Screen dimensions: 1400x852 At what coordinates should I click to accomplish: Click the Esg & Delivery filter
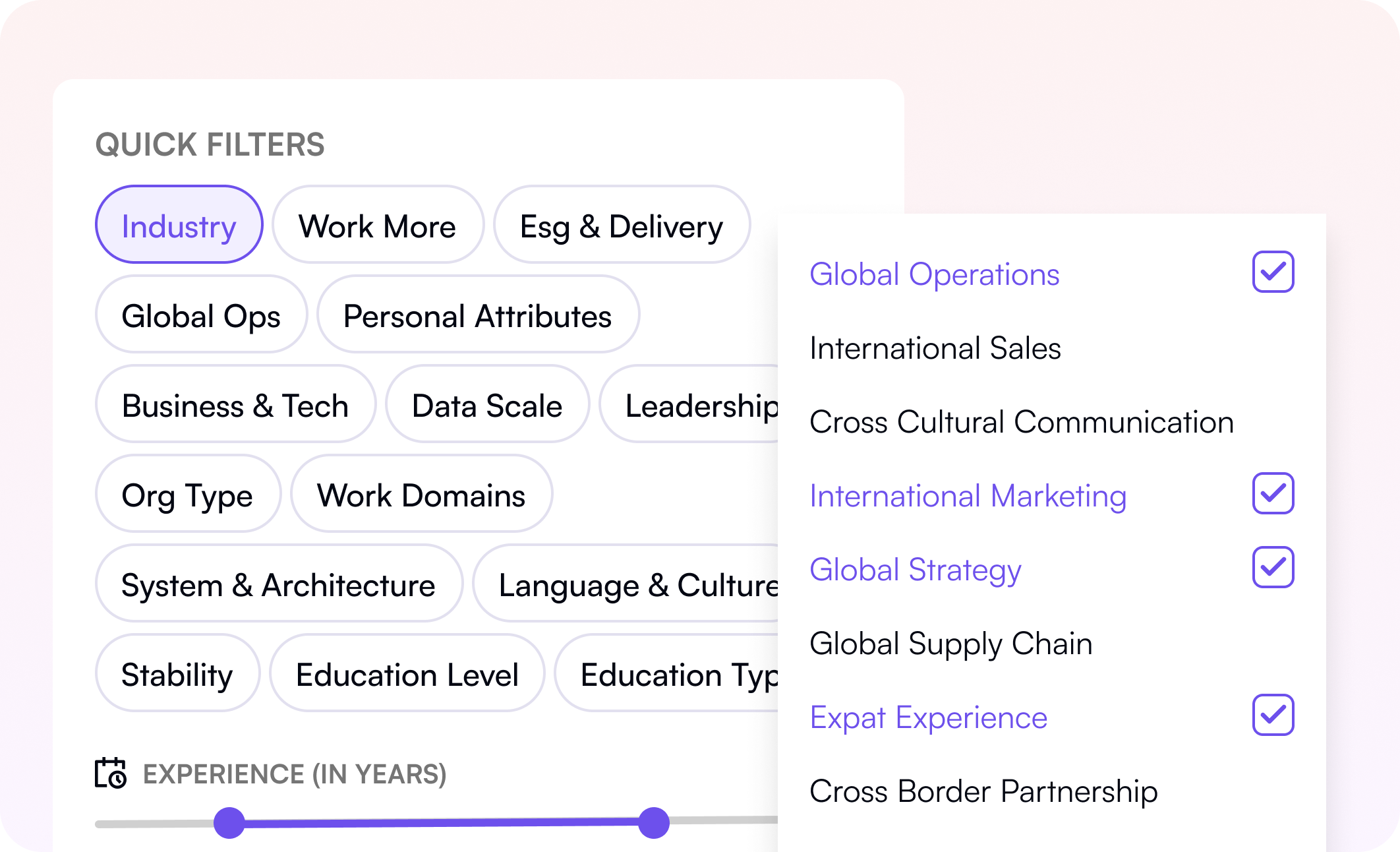[622, 225]
